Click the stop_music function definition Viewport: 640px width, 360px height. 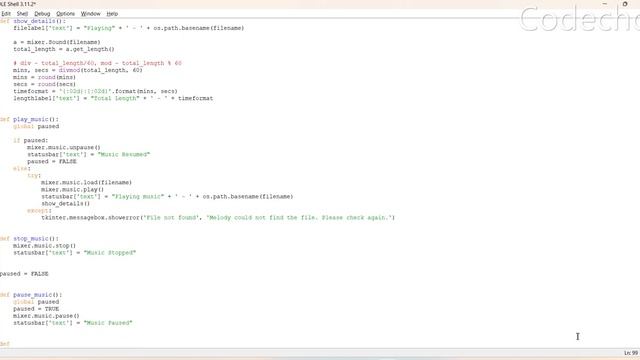(x=29, y=238)
